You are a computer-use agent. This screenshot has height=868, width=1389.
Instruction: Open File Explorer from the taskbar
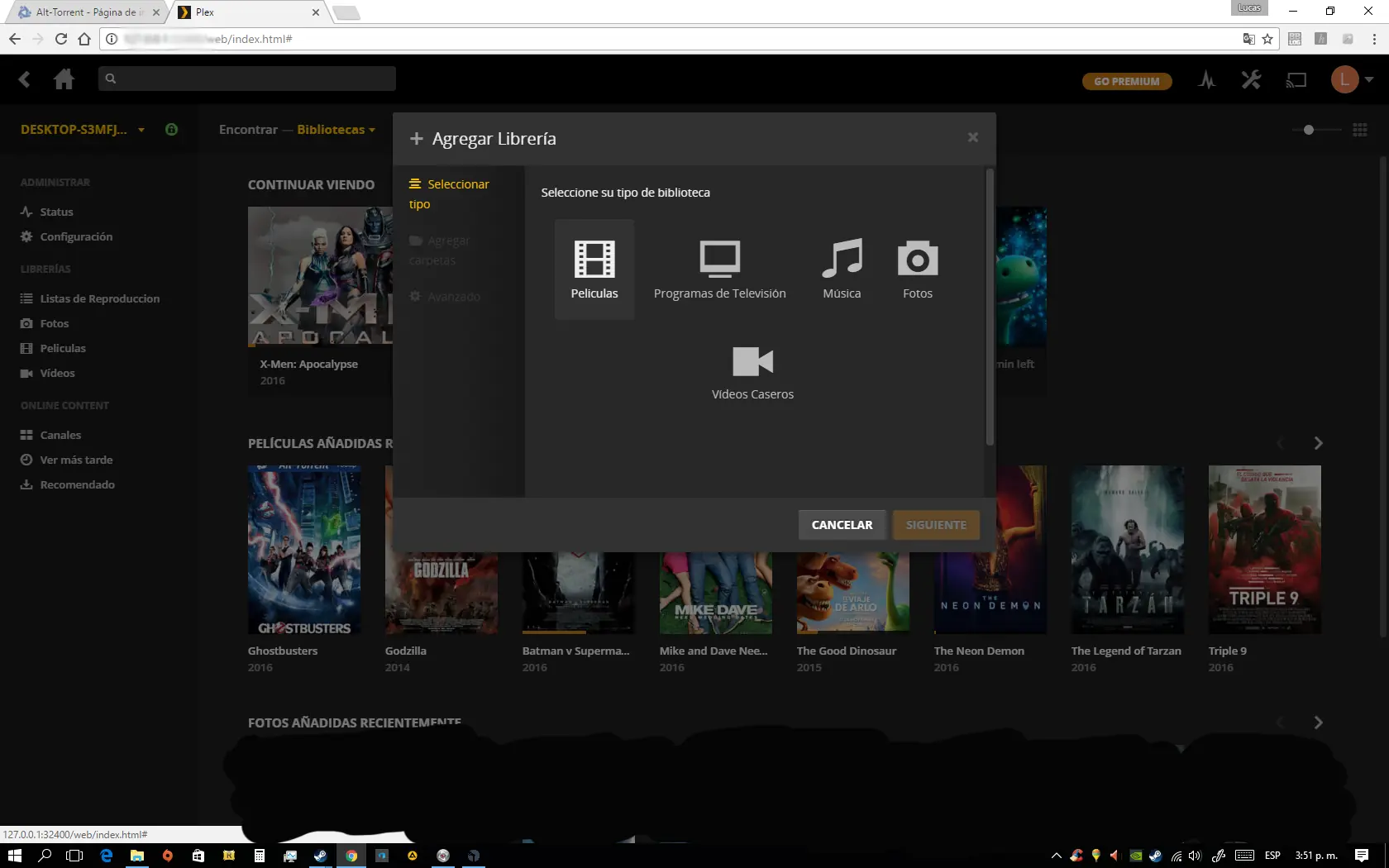point(136,856)
